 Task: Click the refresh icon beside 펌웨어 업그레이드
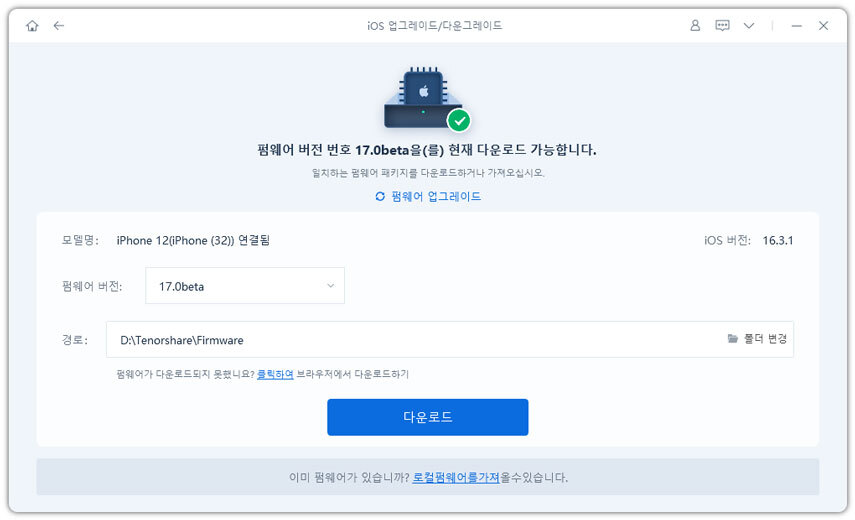[x=380, y=196]
